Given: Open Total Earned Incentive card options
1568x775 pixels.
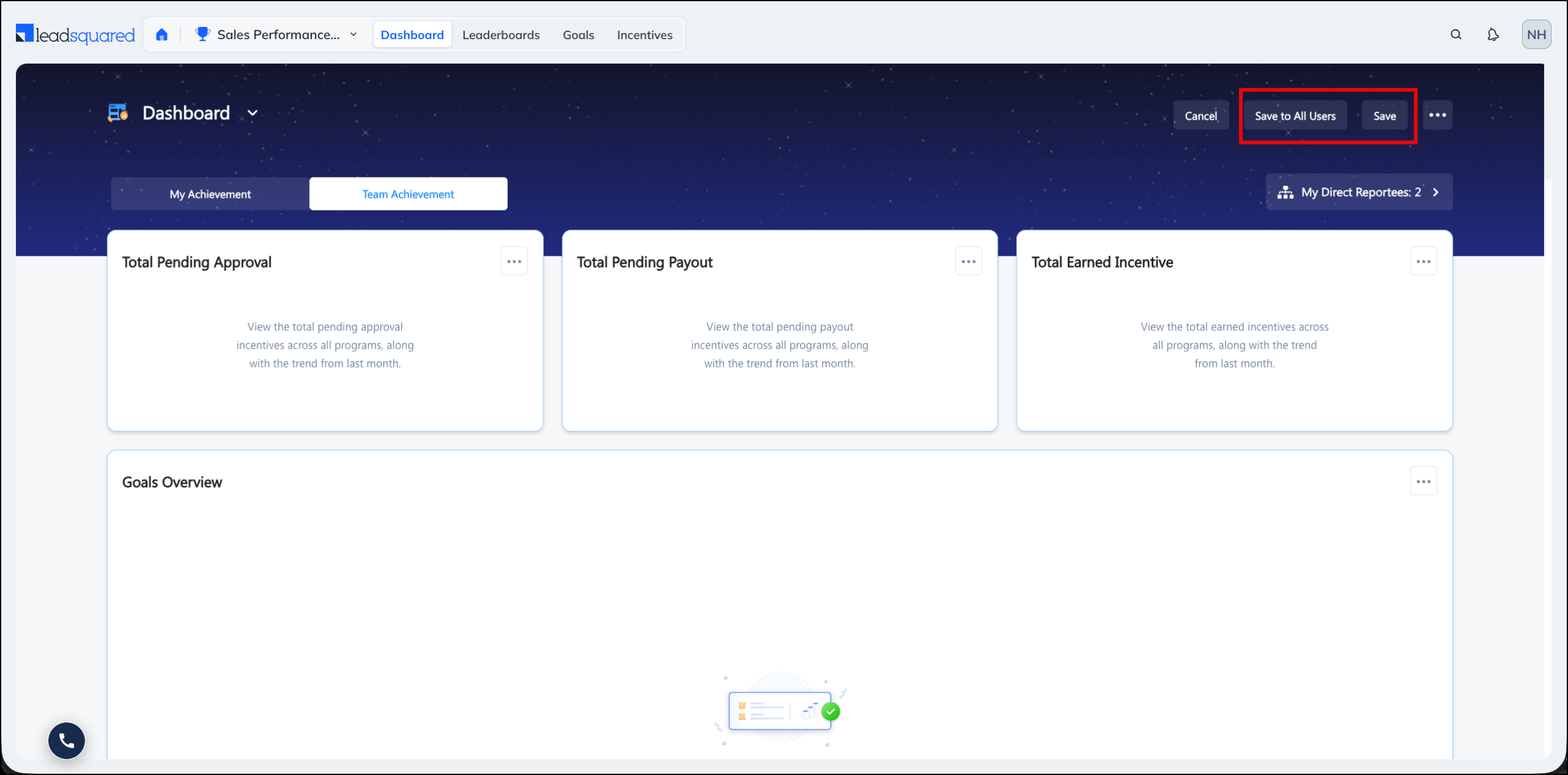Looking at the screenshot, I should click(1423, 261).
